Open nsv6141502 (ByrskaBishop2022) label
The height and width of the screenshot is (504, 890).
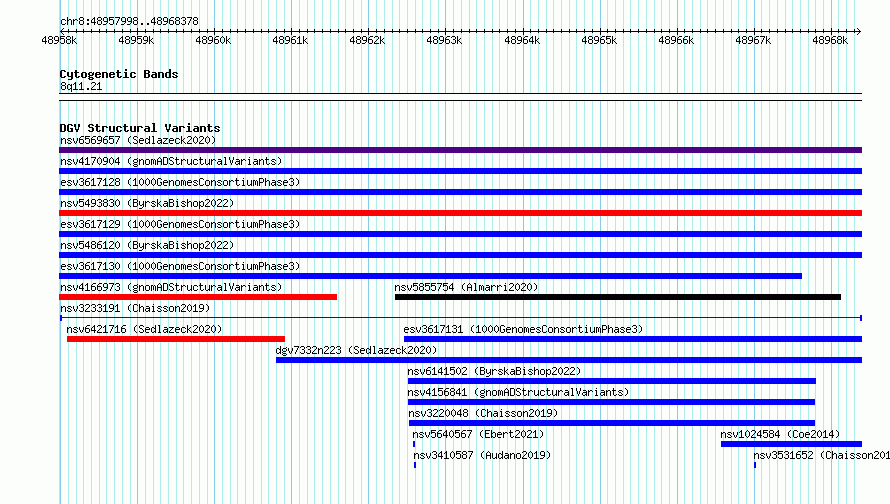[x=494, y=371]
